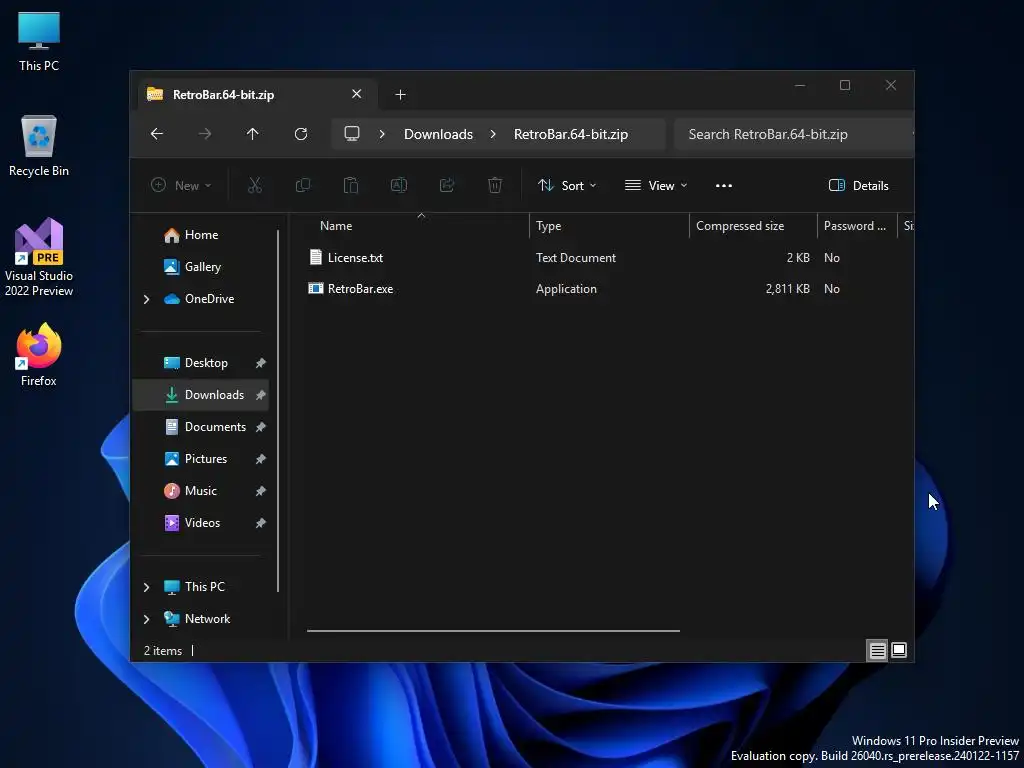Switch to large thumbnails view icon

point(899,650)
